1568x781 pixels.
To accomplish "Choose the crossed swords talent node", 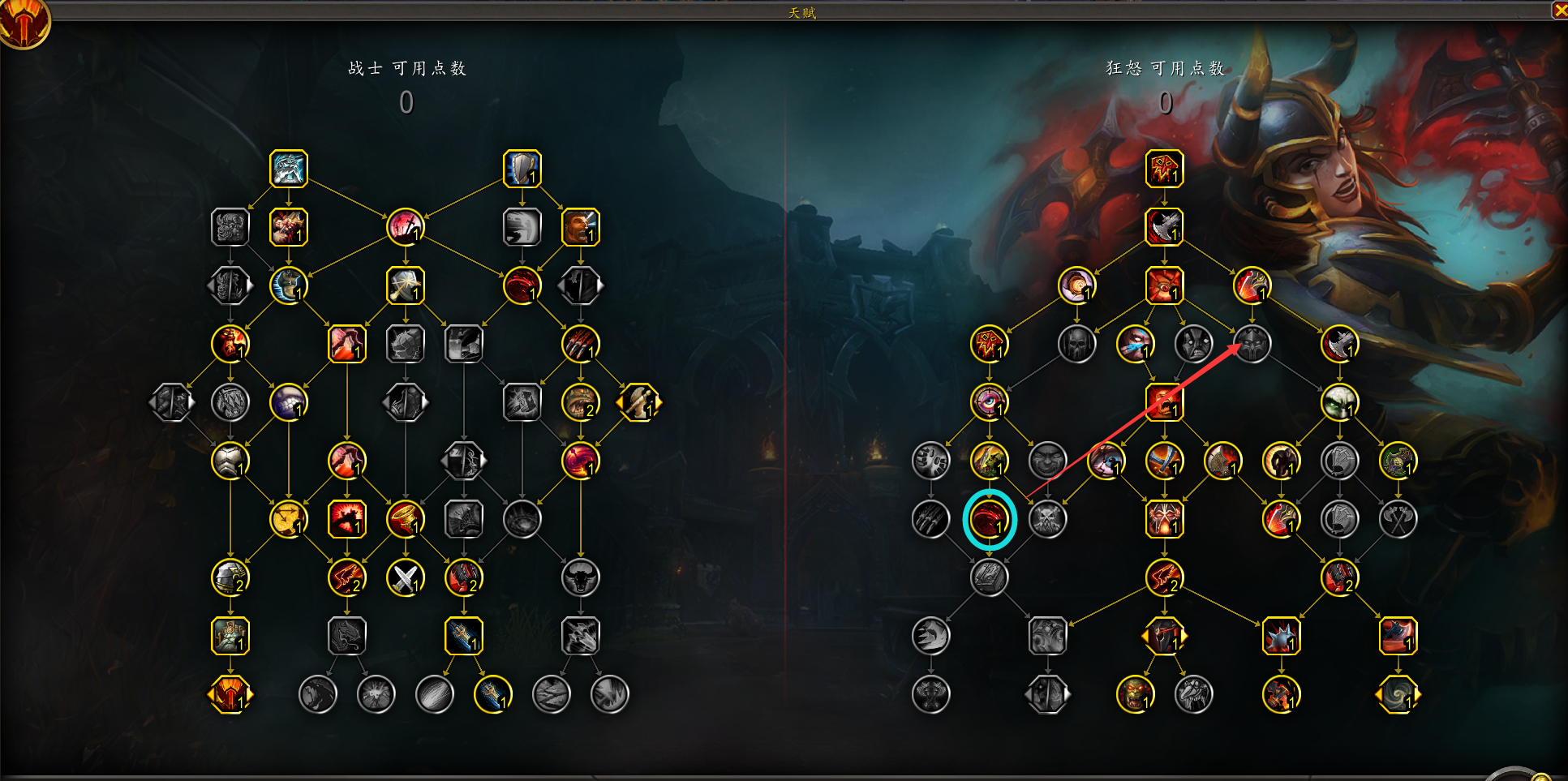I will 406,577.
